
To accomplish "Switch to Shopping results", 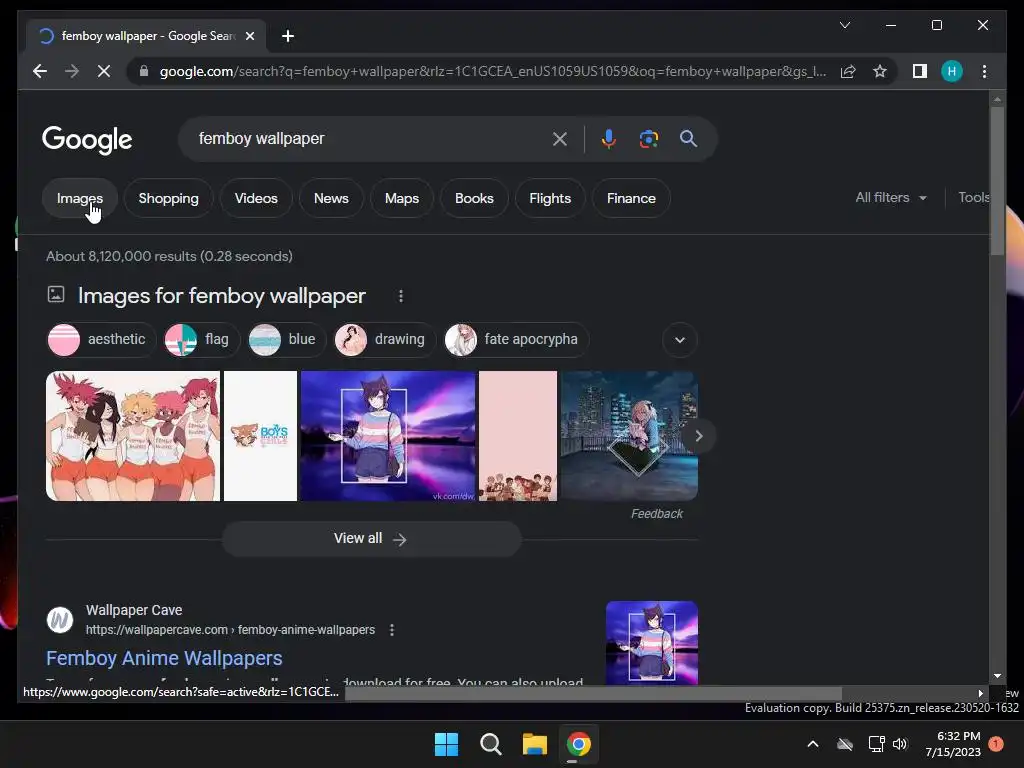I will (168, 199).
